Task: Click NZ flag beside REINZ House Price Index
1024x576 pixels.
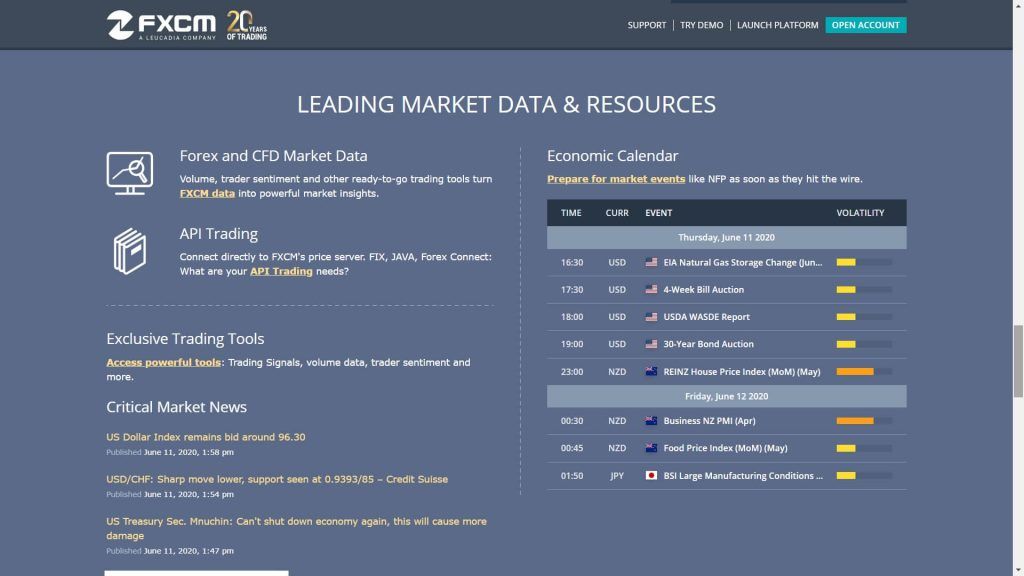Action: point(651,372)
